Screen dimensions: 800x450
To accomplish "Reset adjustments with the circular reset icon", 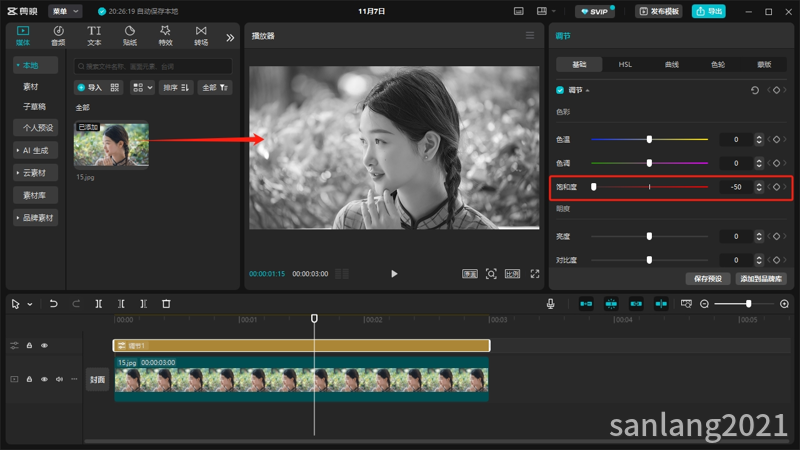I will [755, 90].
